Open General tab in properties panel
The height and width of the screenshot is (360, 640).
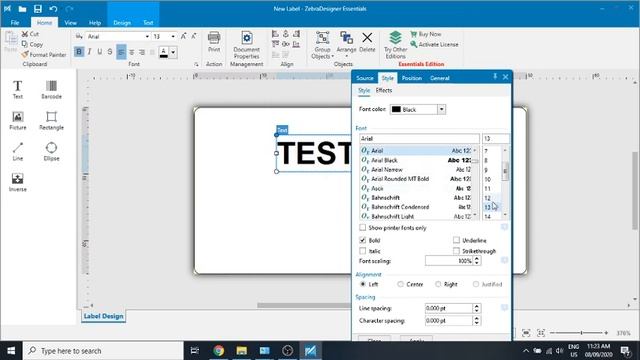point(440,78)
